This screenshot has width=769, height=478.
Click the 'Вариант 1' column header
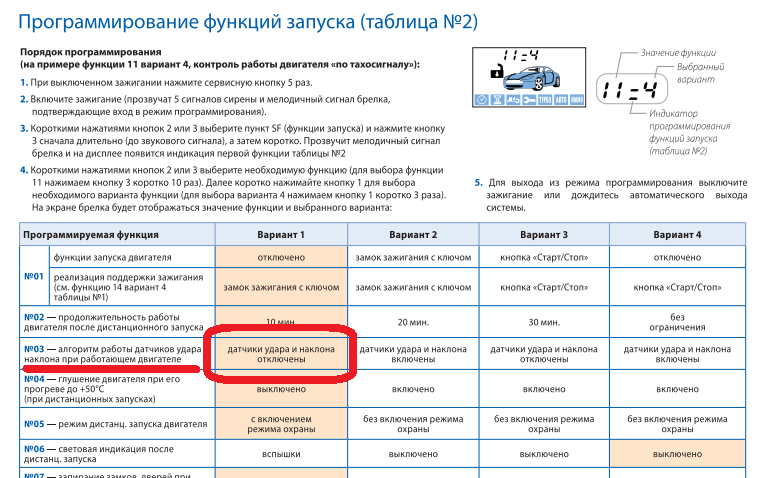coord(281,235)
